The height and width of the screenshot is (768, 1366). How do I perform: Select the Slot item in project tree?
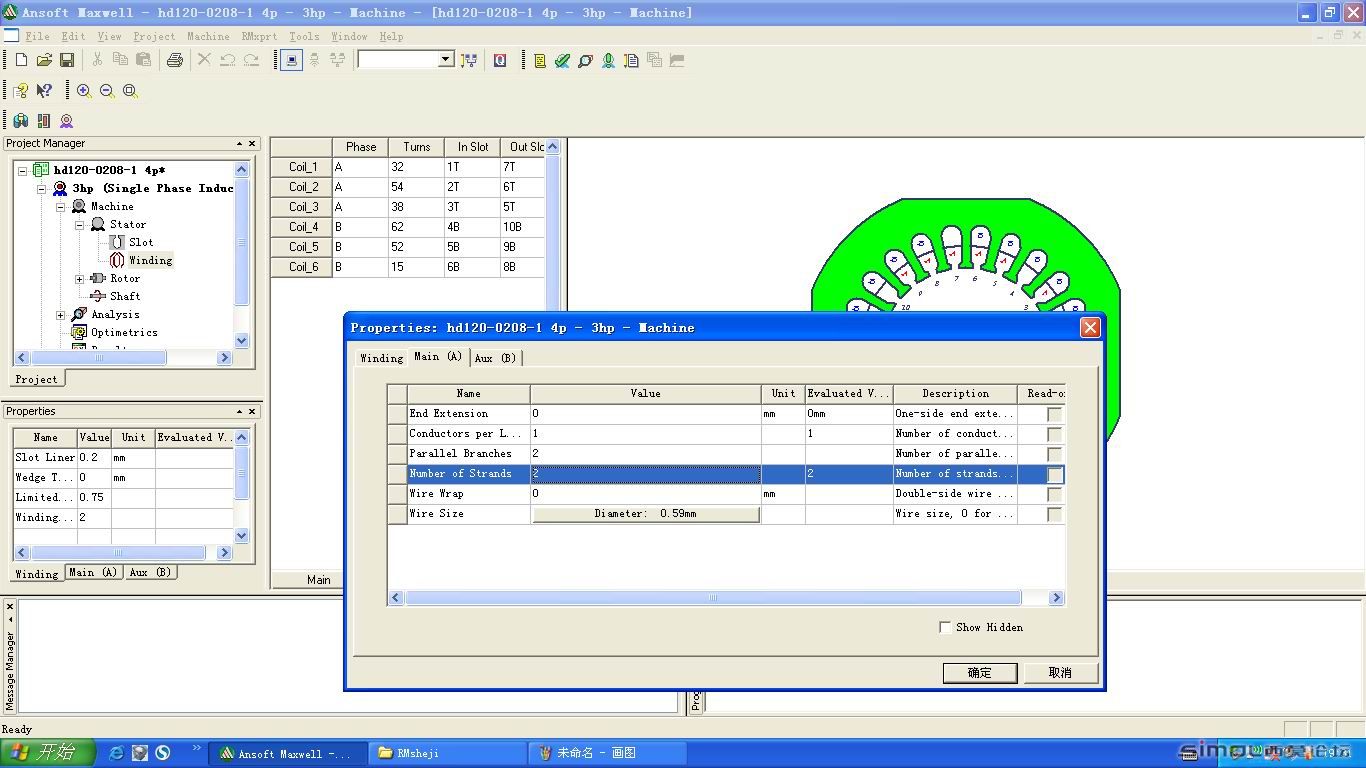(141, 242)
